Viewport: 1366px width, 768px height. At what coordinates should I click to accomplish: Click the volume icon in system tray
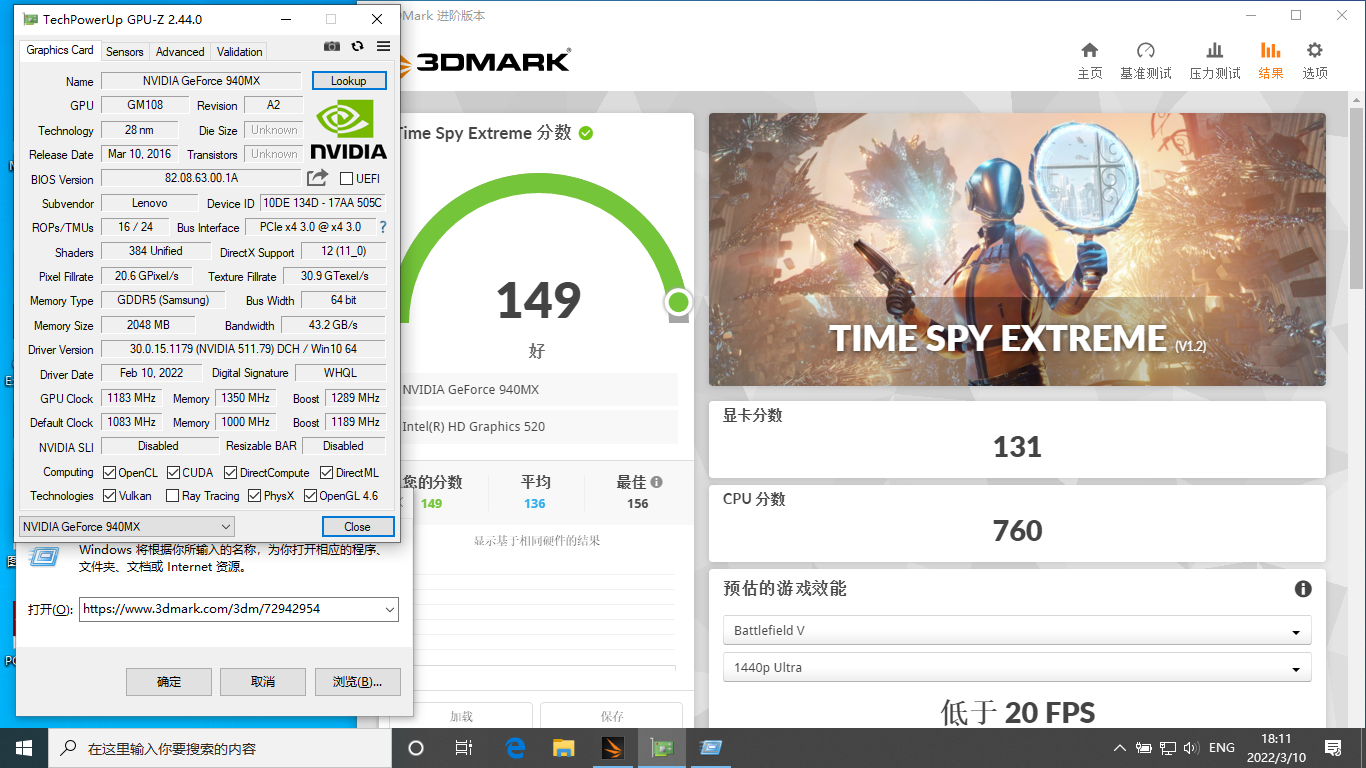(1191, 748)
